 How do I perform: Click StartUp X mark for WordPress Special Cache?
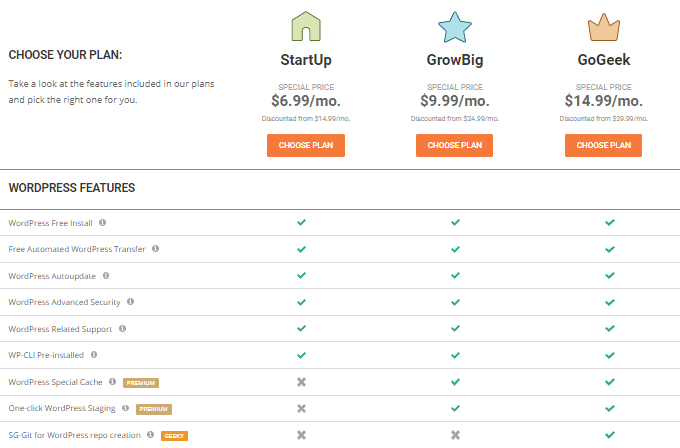(x=301, y=381)
